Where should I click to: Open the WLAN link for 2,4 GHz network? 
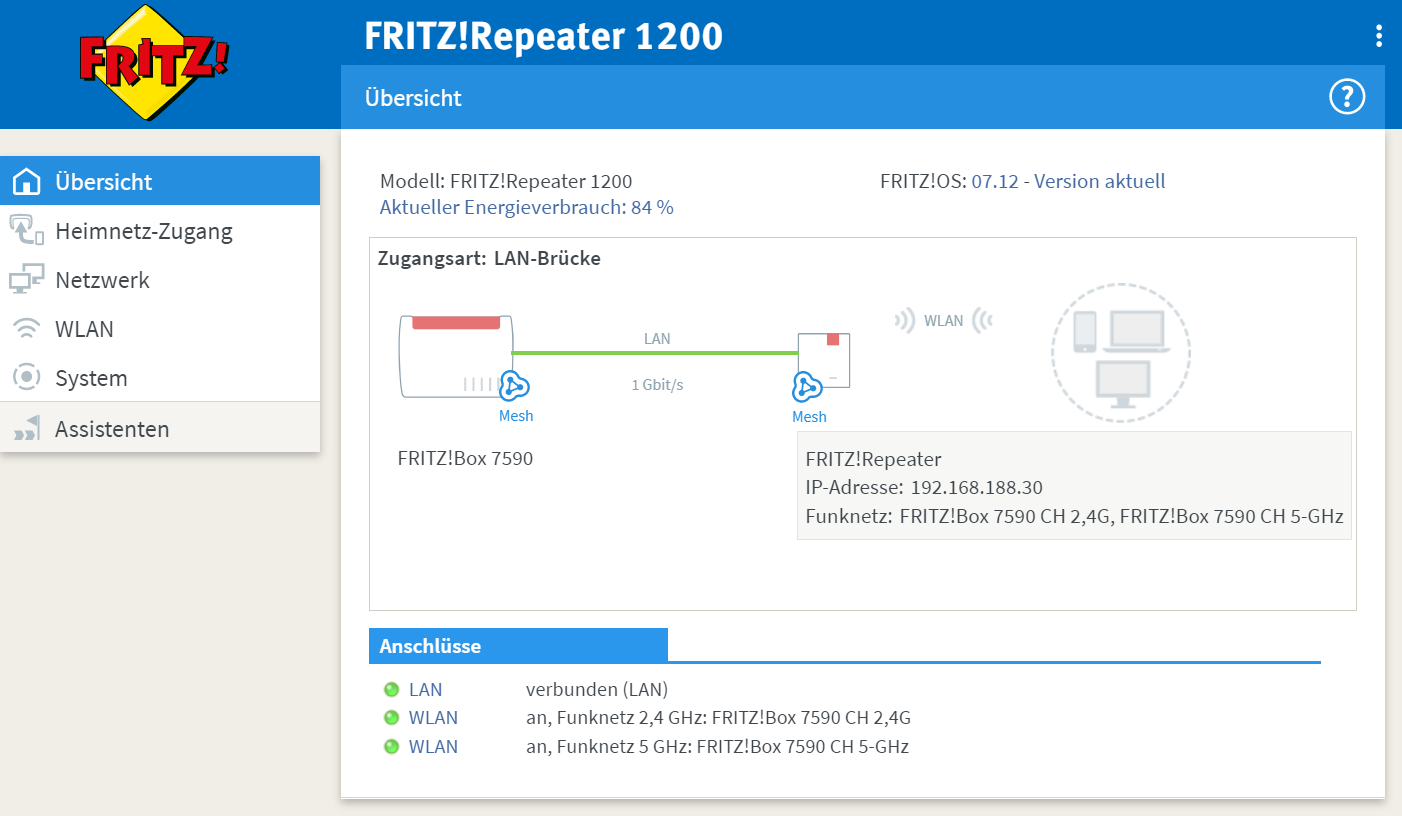tap(433, 718)
